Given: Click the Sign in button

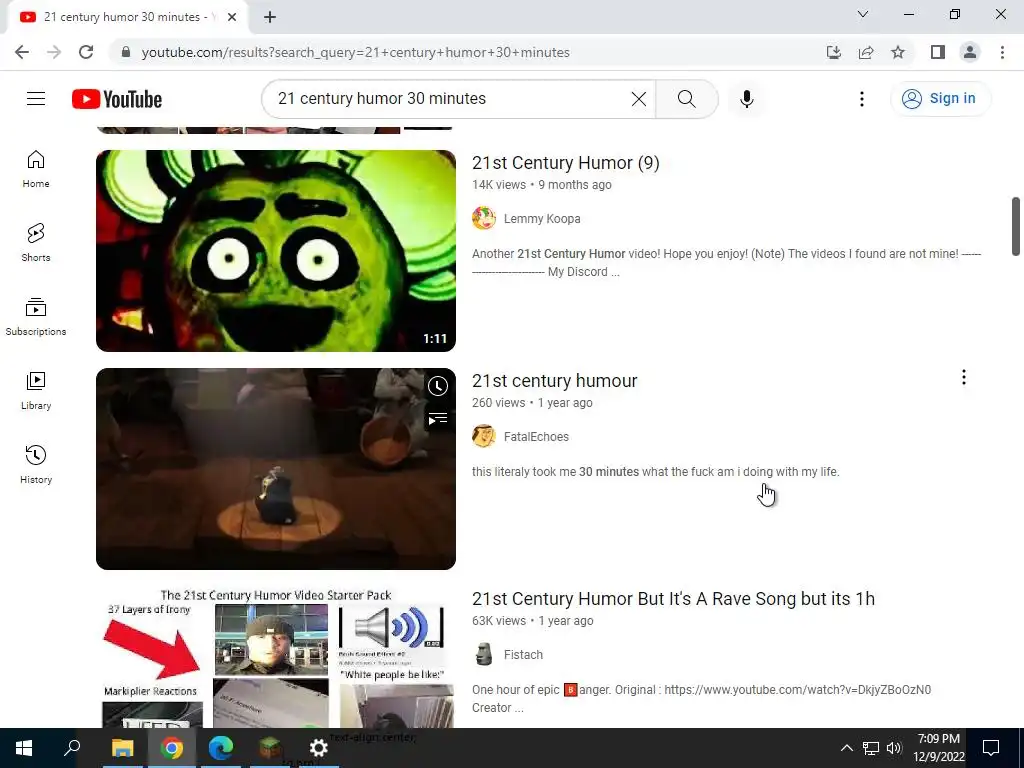Looking at the screenshot, I should pyautogui.click(x=940, y=99).
